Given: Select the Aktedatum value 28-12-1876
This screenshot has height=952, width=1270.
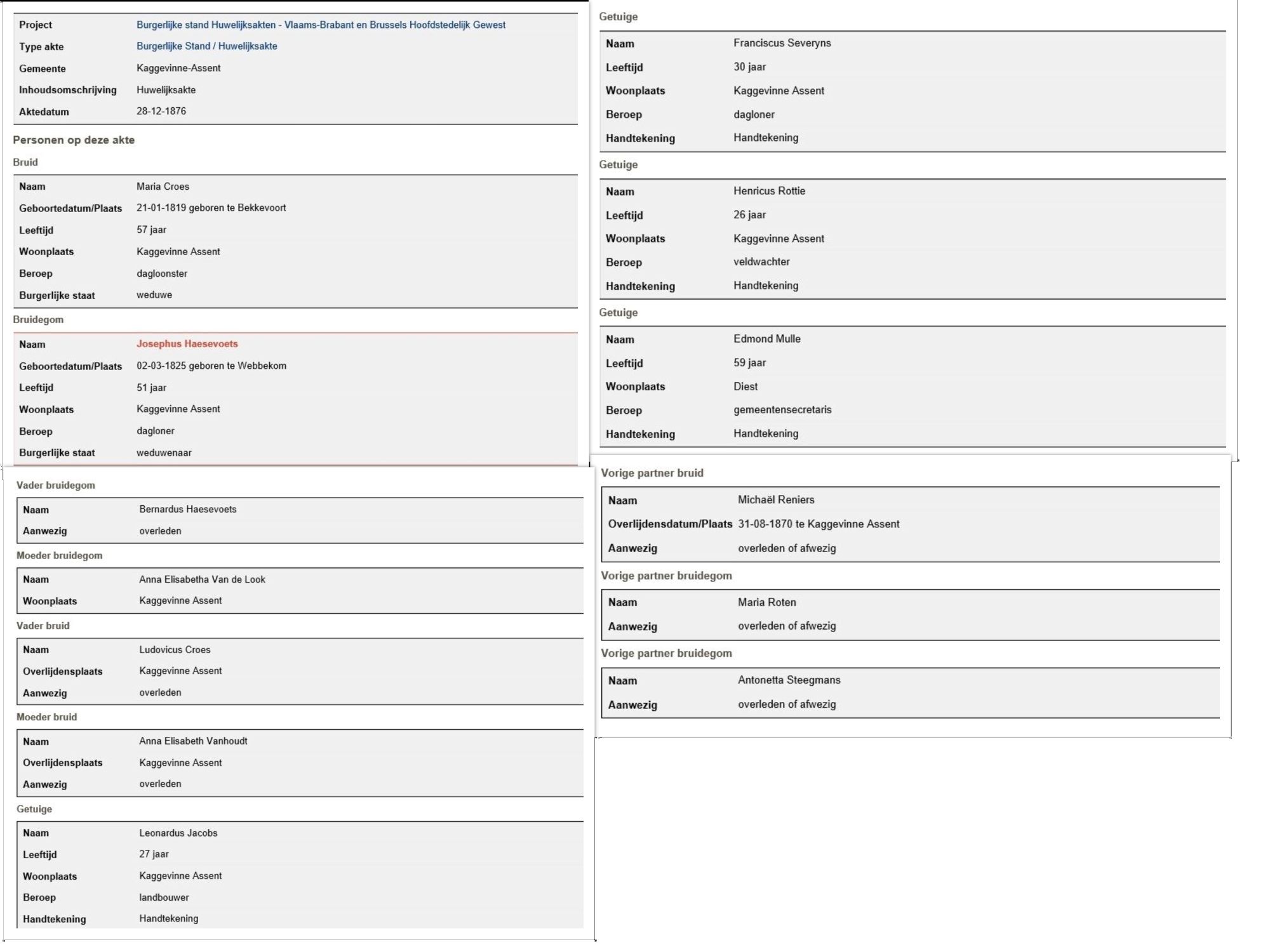Looking at the screenshot, I should (x=161, y=111).
